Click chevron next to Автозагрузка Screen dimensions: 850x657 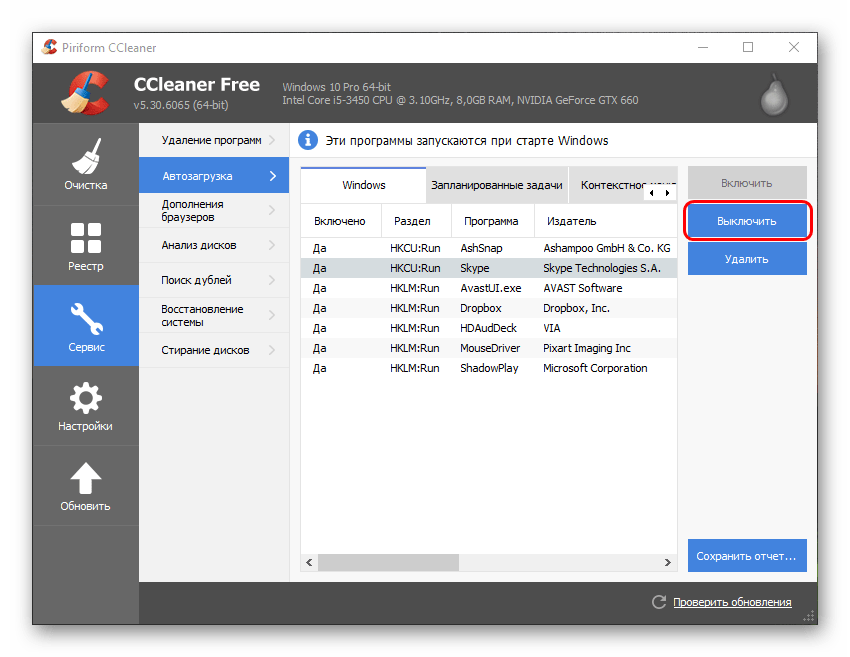tap(273, 176)
